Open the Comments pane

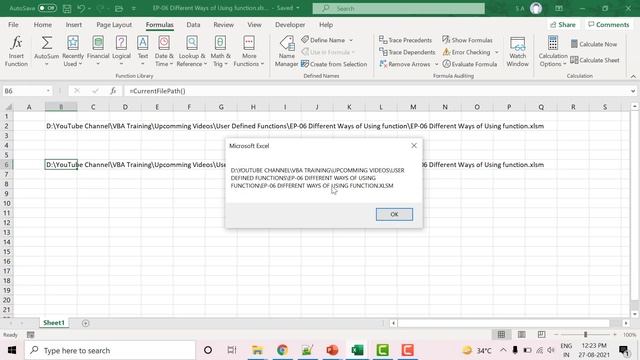(609, 25)
